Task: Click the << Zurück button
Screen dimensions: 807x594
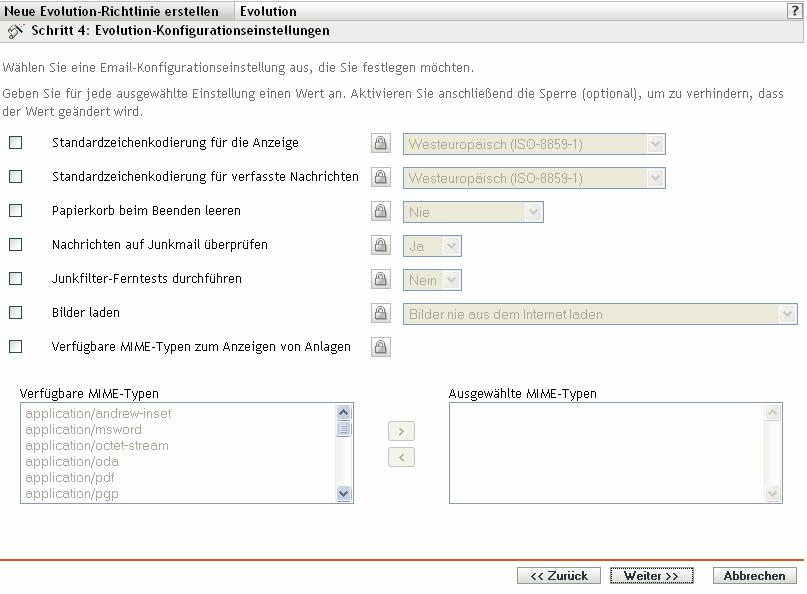Action: [x=559, y=575]
